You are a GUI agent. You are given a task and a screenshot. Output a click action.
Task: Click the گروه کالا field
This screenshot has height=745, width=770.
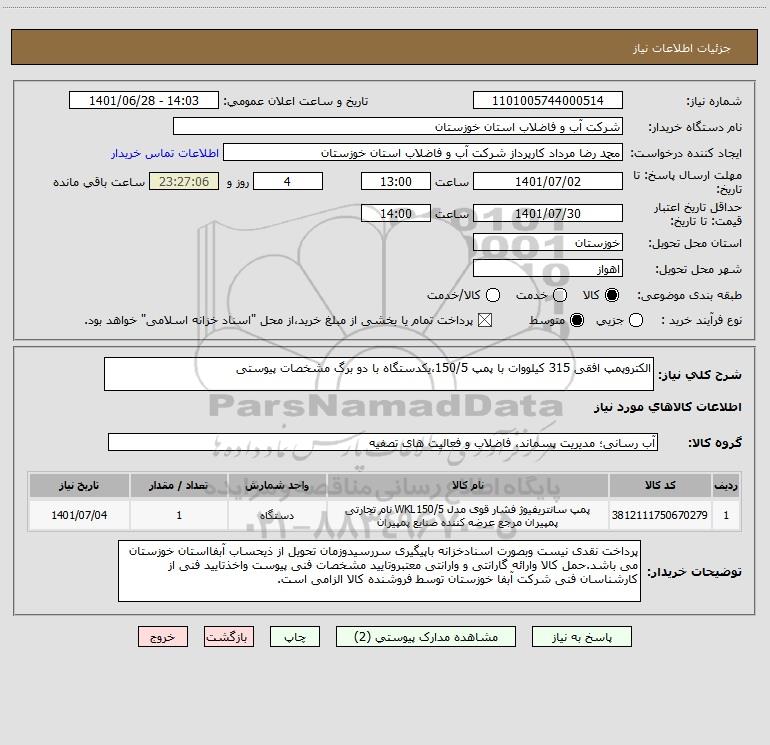(x=383, y=442)
